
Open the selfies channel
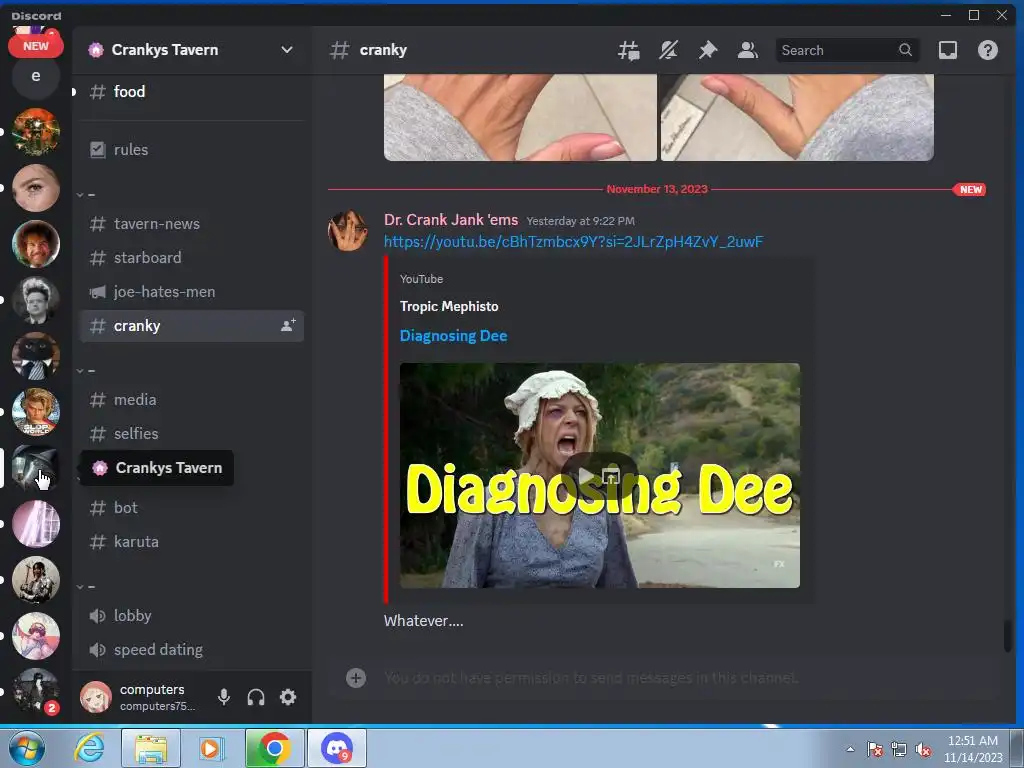pos(191,434)
